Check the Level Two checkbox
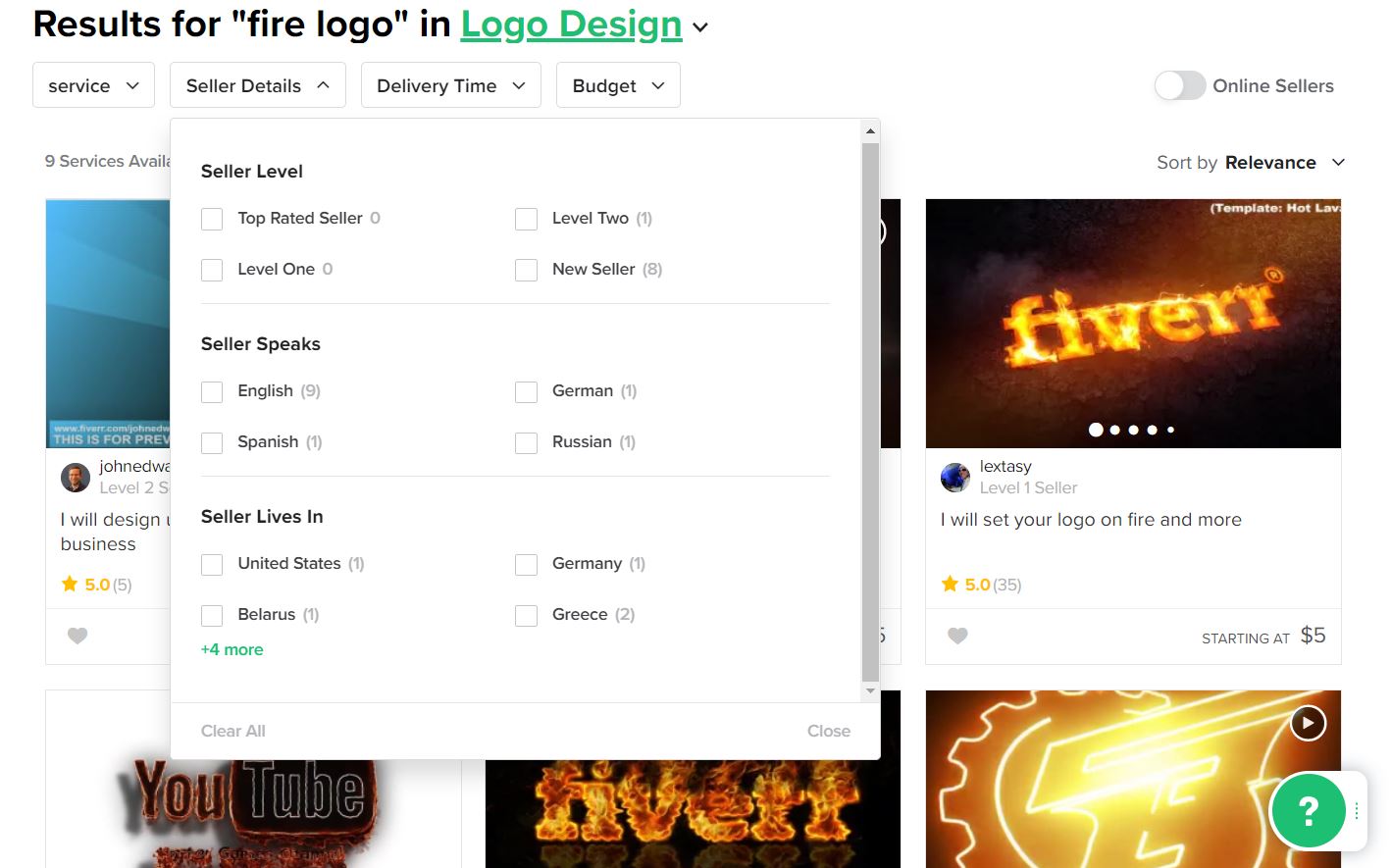 coord(526,219)
